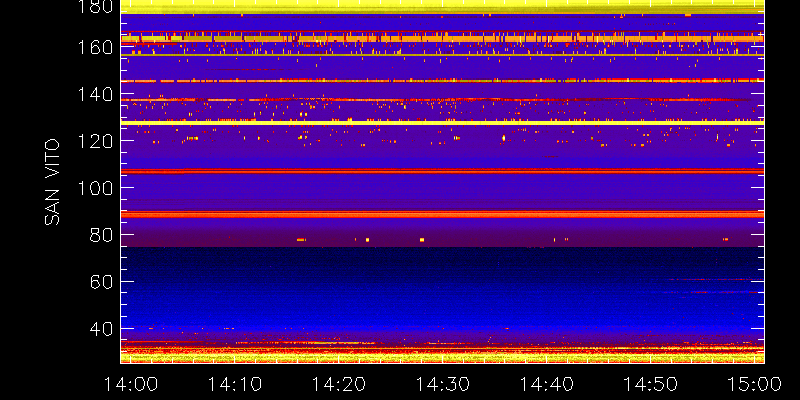The width and height of the screenshot is (800, 400).
Task: Click the 14:00 time axis label
Action: coord(131,384)
